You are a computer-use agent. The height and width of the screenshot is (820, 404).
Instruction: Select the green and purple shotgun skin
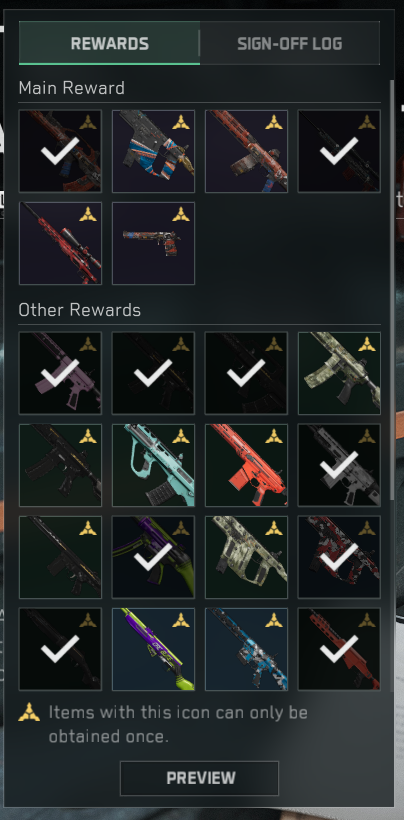coord(153,649)
